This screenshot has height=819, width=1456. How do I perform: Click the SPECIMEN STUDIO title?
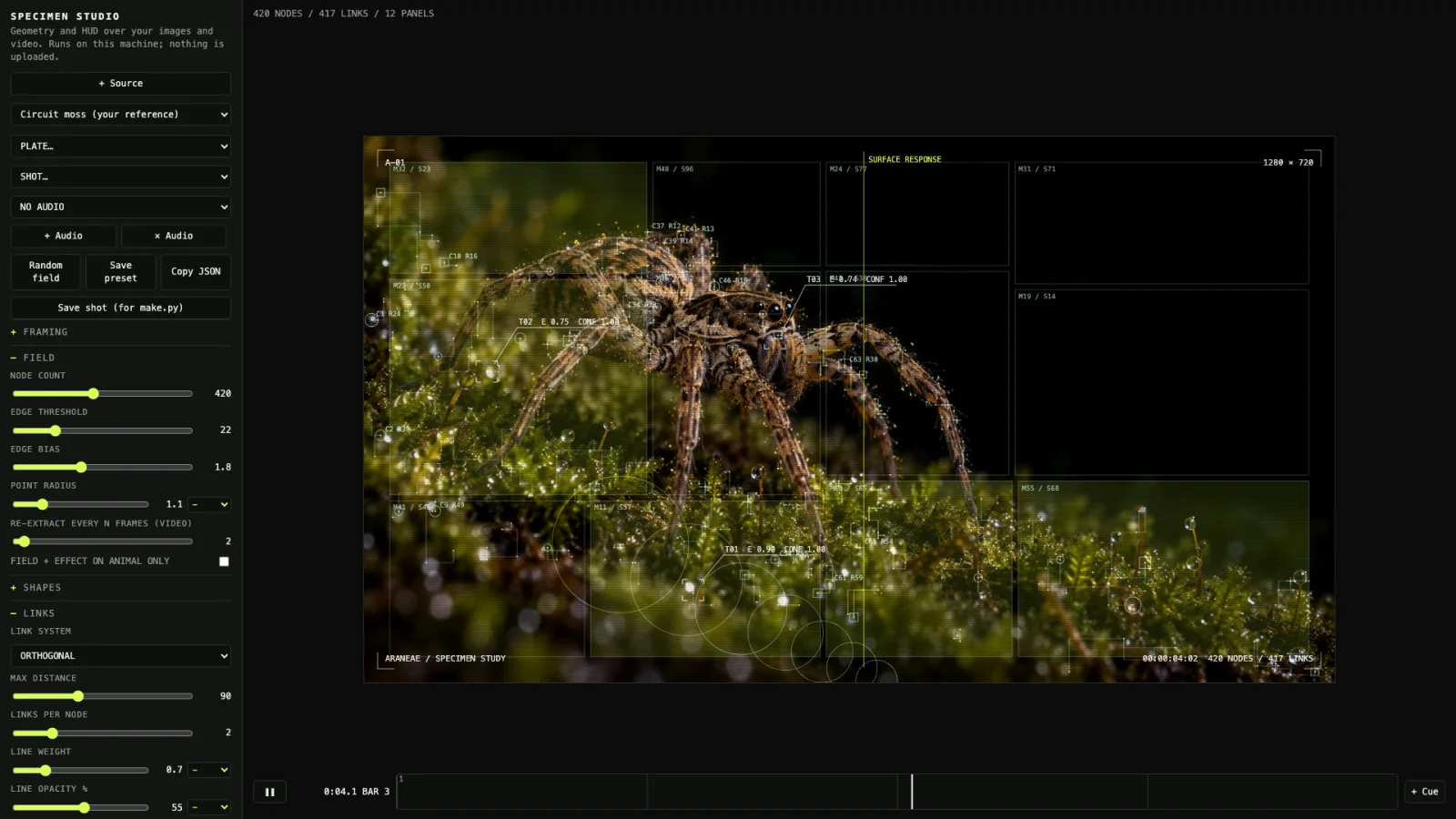(x=65, y=16)
